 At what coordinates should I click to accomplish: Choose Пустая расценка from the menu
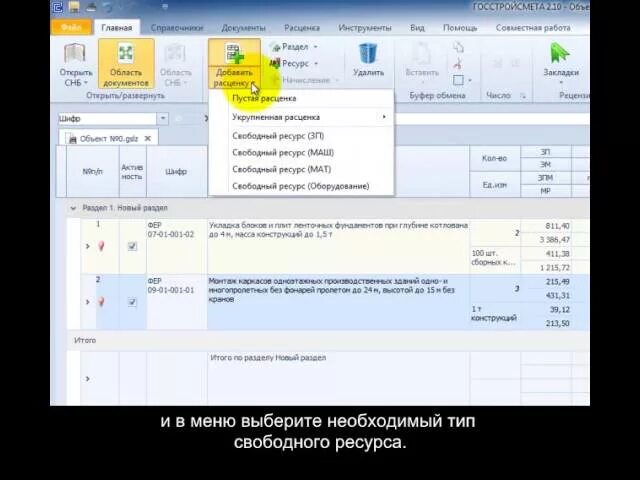301,98
